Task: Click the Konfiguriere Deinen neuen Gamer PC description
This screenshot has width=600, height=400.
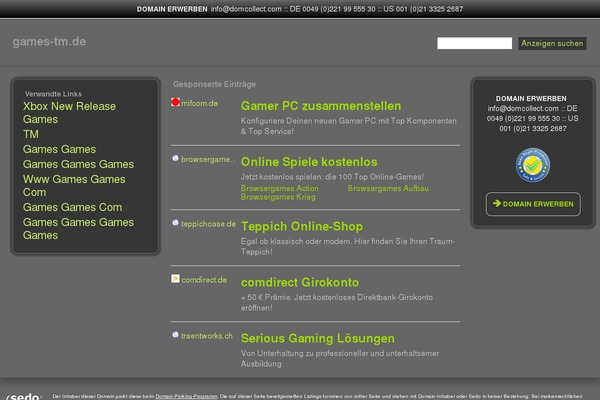Action: pyautogui.click(x=349, y=126)
